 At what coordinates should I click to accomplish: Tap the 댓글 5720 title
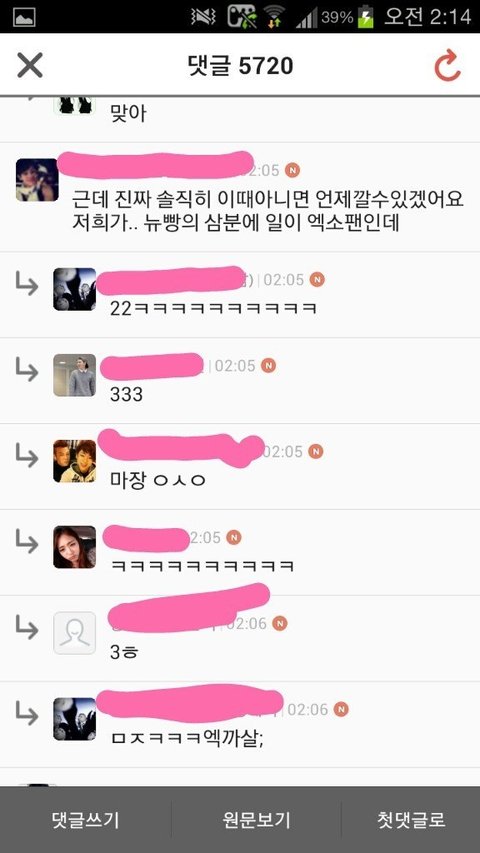[240, 66]
